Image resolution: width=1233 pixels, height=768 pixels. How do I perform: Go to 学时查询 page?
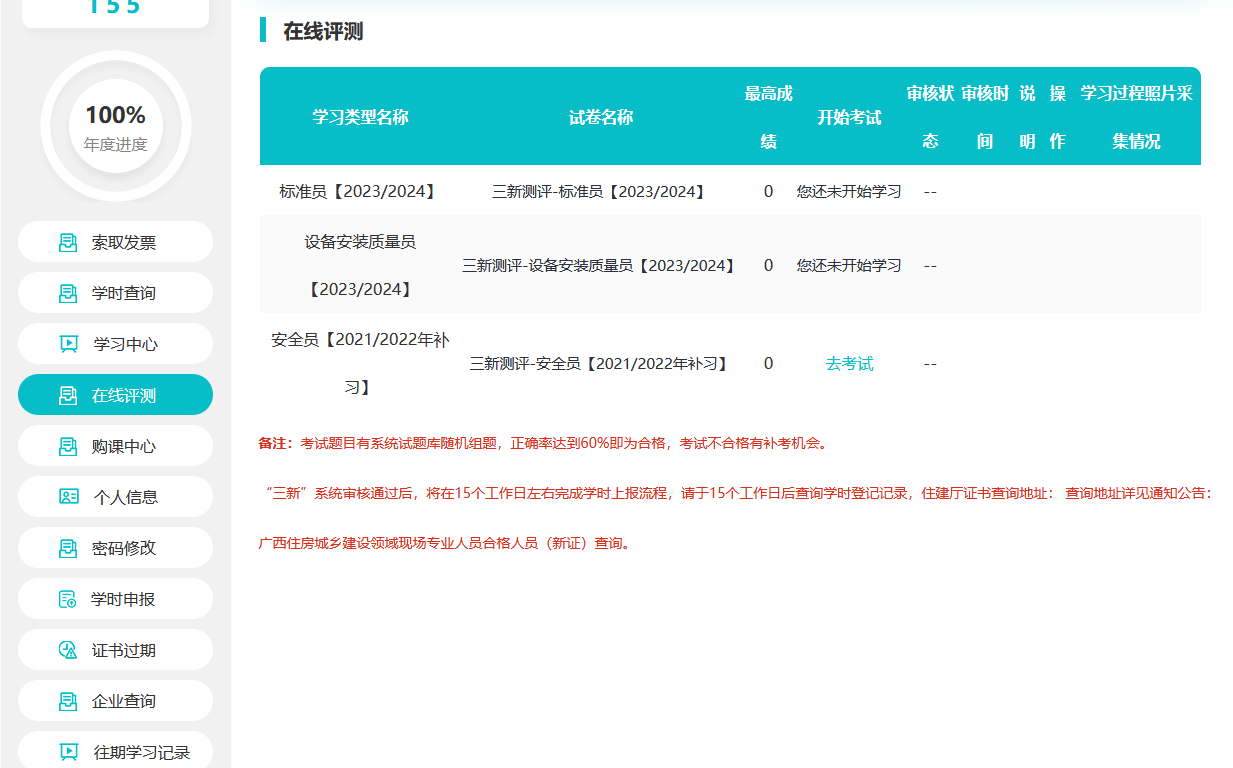(115, 293)
